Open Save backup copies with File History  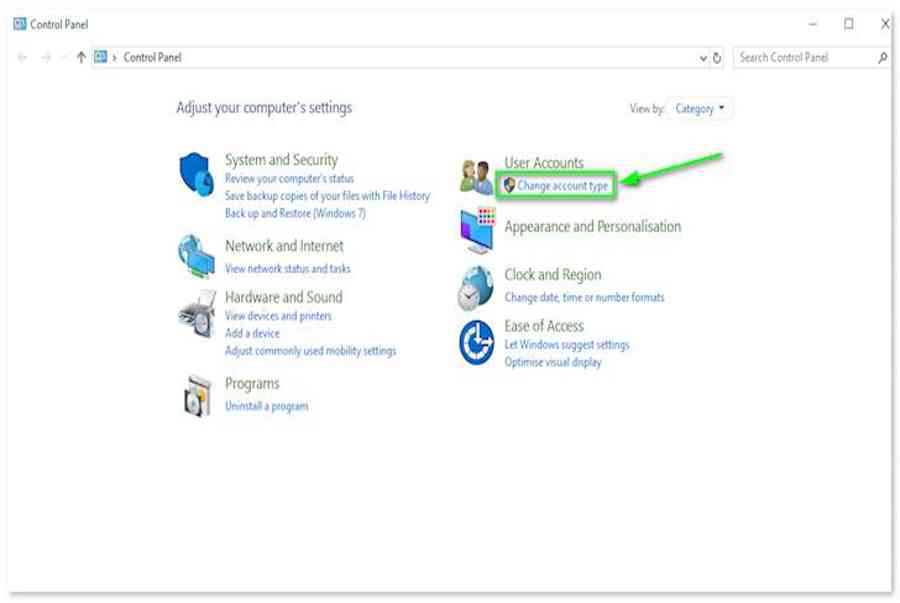point(327,196)
